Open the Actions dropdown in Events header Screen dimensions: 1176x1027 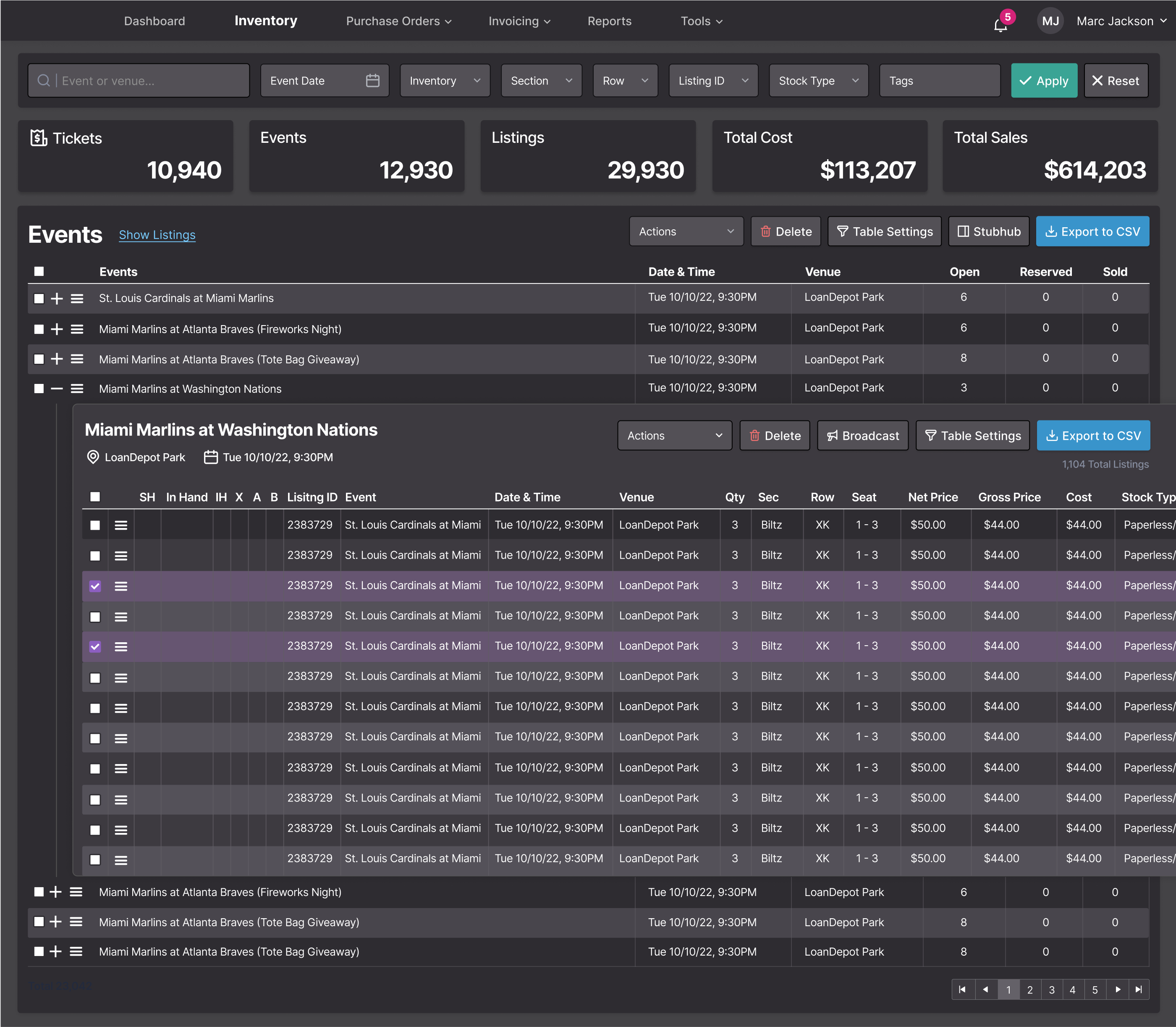pos(686,231)
